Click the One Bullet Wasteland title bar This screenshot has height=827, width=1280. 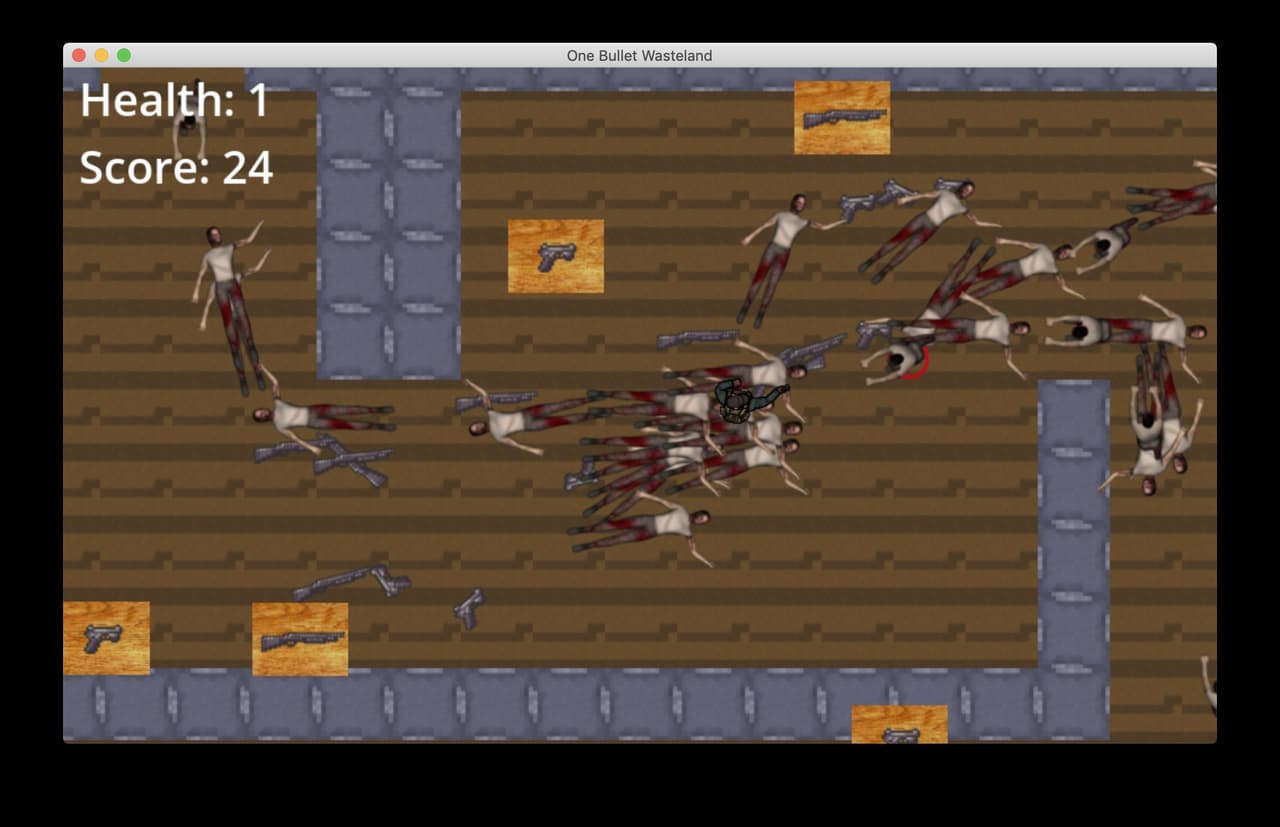point(640,55)
